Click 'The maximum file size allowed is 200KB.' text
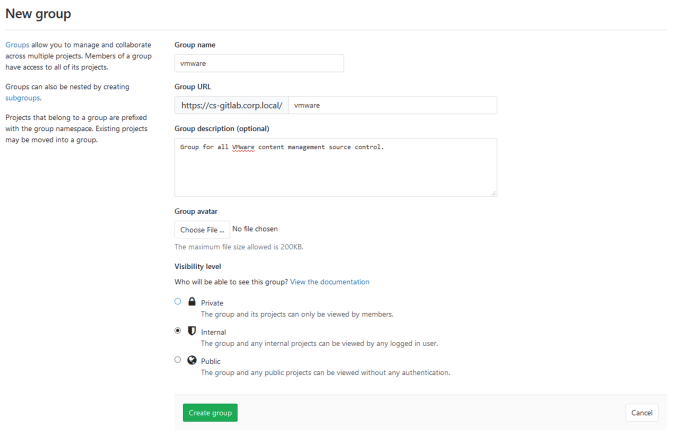675x434 pixels. coord(239,247)
